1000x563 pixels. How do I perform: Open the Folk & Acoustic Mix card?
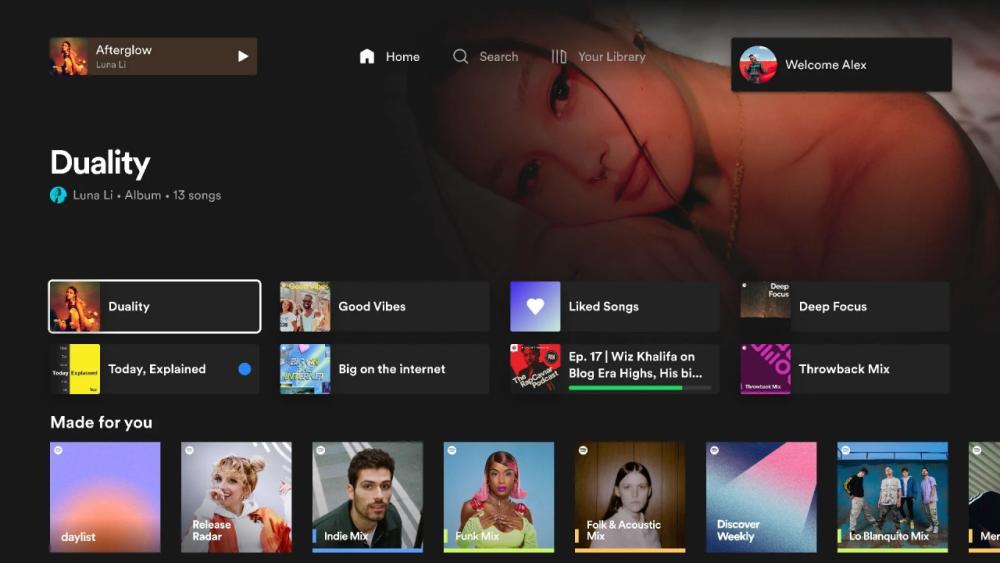click(x=630, y=497)
